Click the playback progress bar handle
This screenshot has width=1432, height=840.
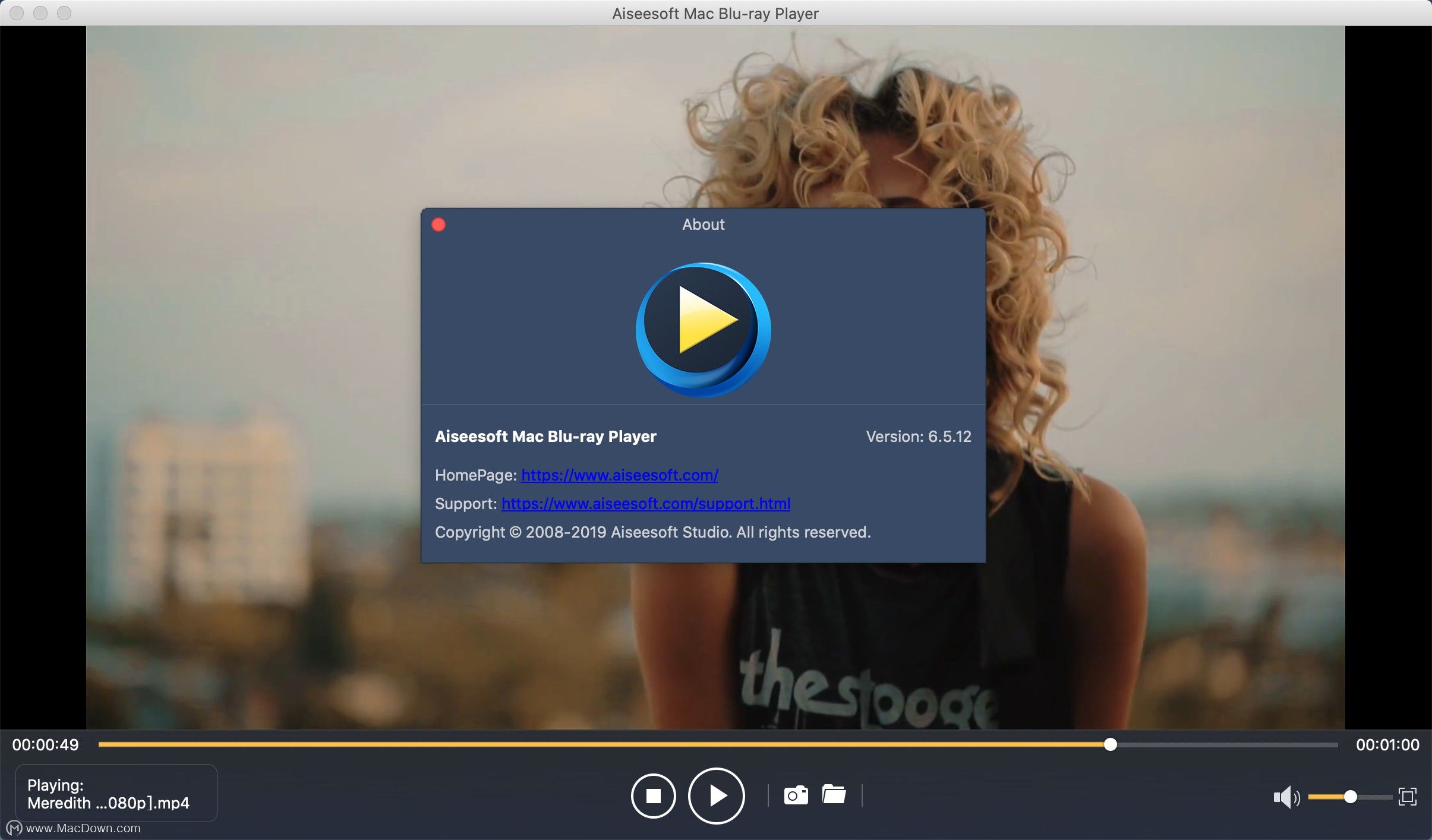pos(1110,744)
